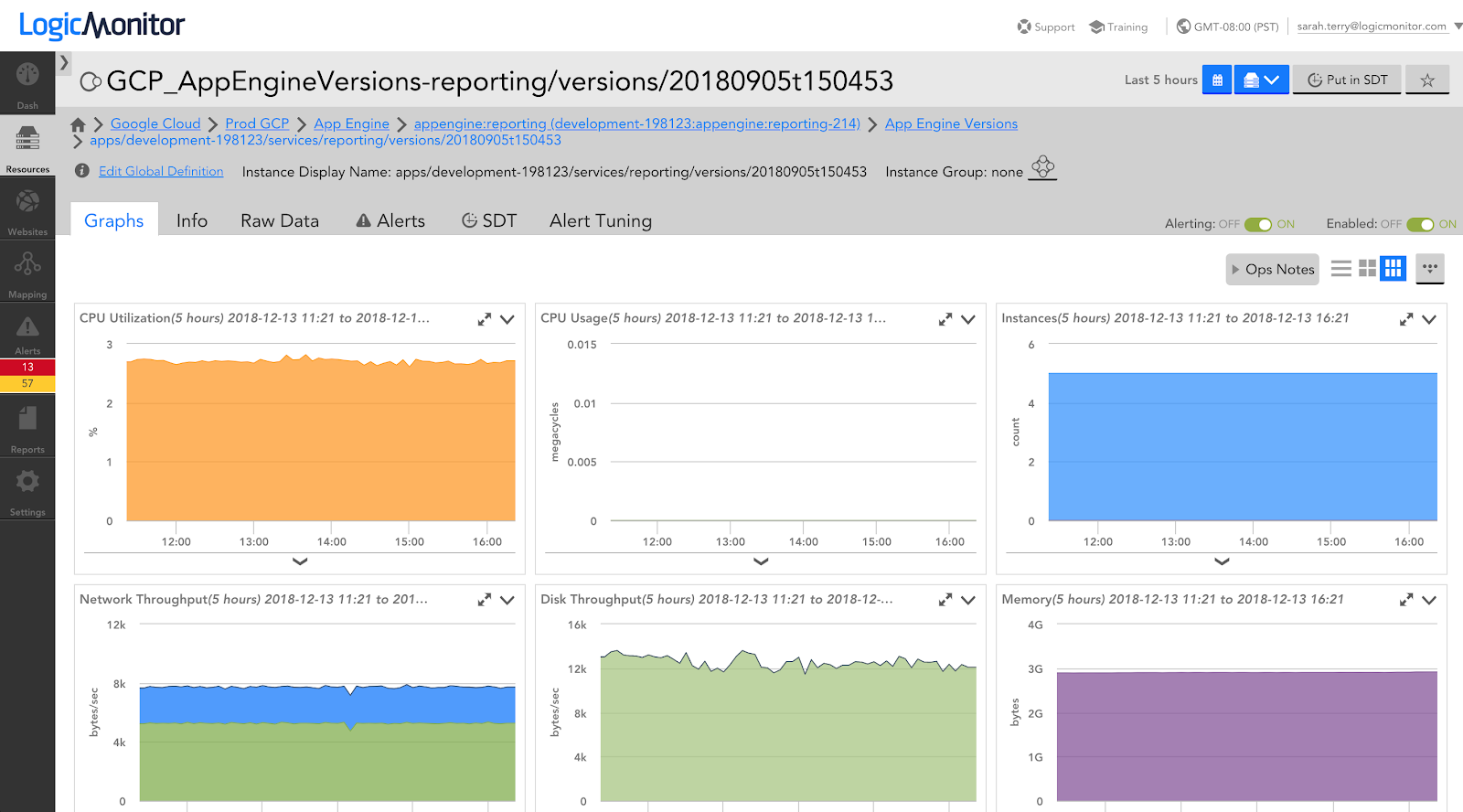Screen dimensions: 1463x812
Task: Click the red 13 critical alerts badge
Action: pos(27,367)
